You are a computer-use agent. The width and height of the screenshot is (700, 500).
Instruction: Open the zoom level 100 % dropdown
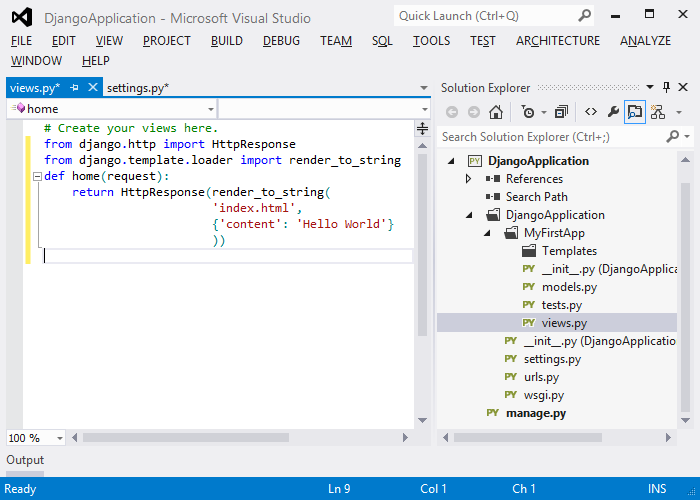[x=60, y=438]
